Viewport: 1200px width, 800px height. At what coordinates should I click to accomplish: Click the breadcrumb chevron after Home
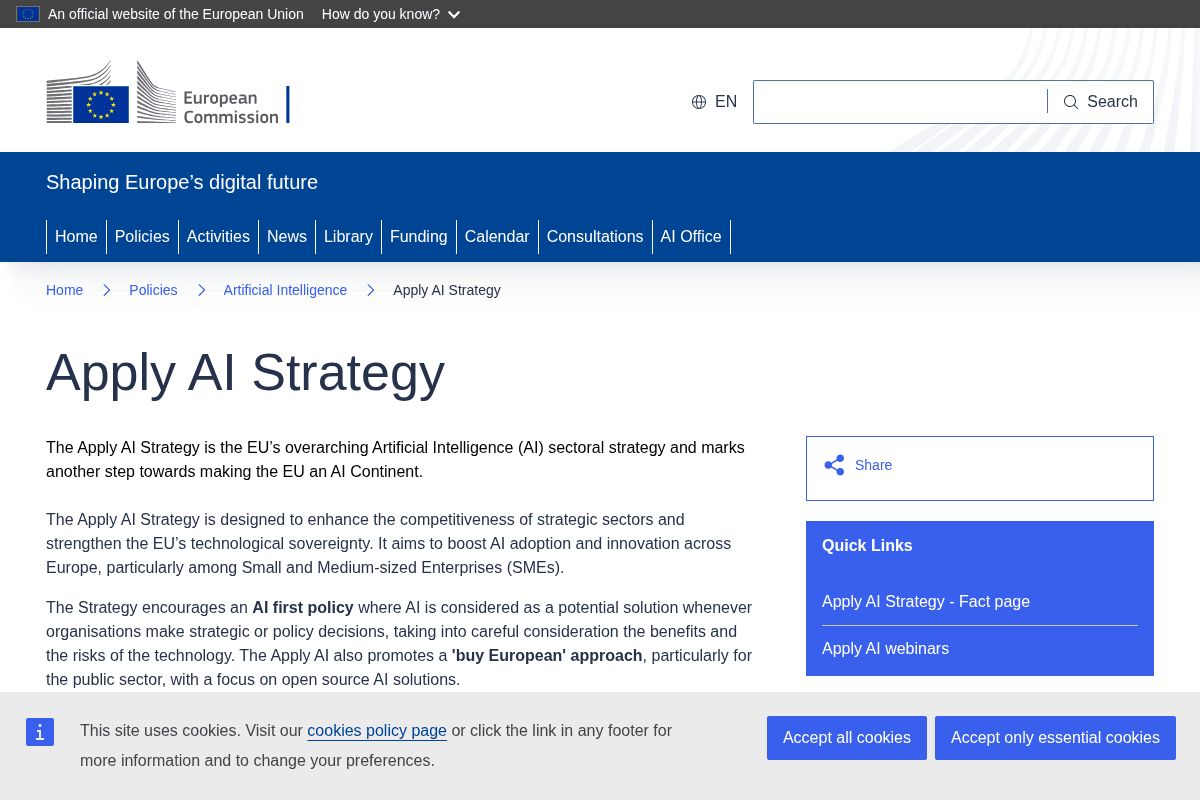pos(106,290)
